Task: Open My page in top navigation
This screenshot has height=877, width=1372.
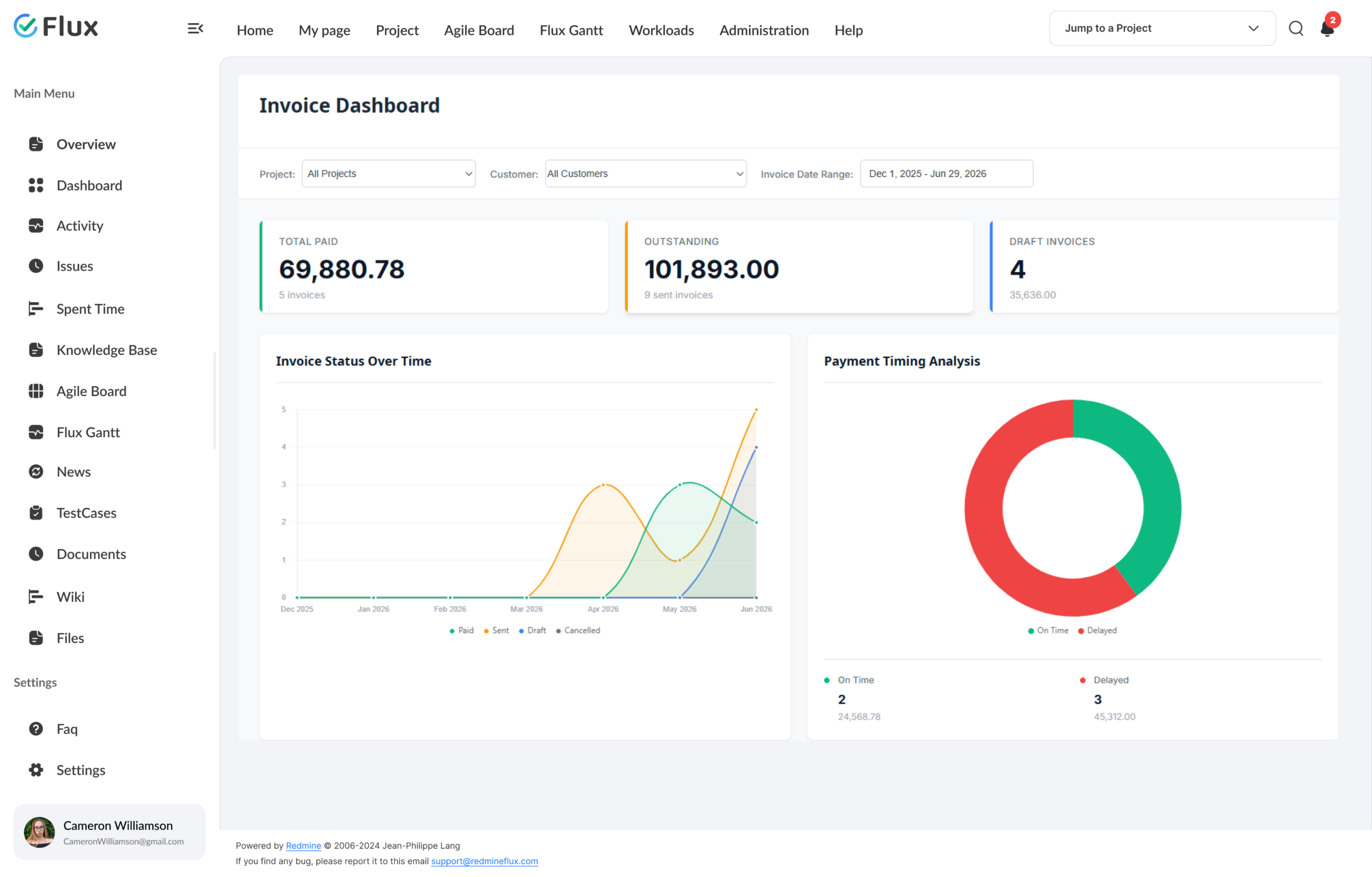Action: pos(324,30)
